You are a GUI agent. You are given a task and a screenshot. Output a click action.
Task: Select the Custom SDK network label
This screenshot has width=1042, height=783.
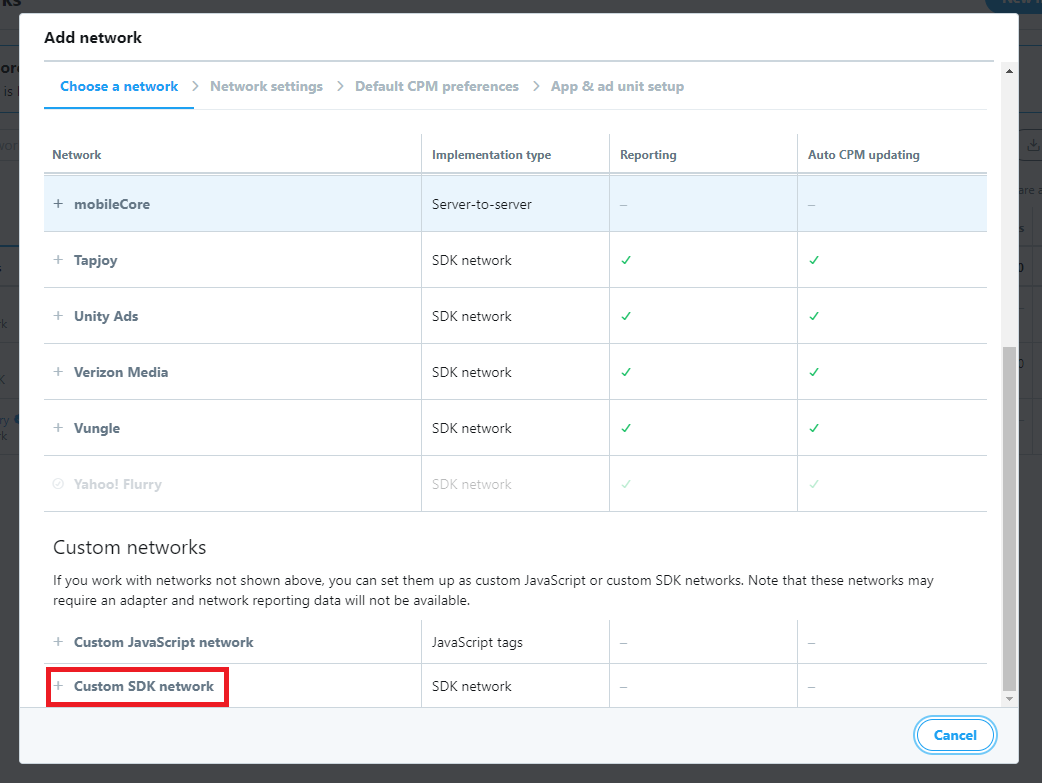click(144, 686)
